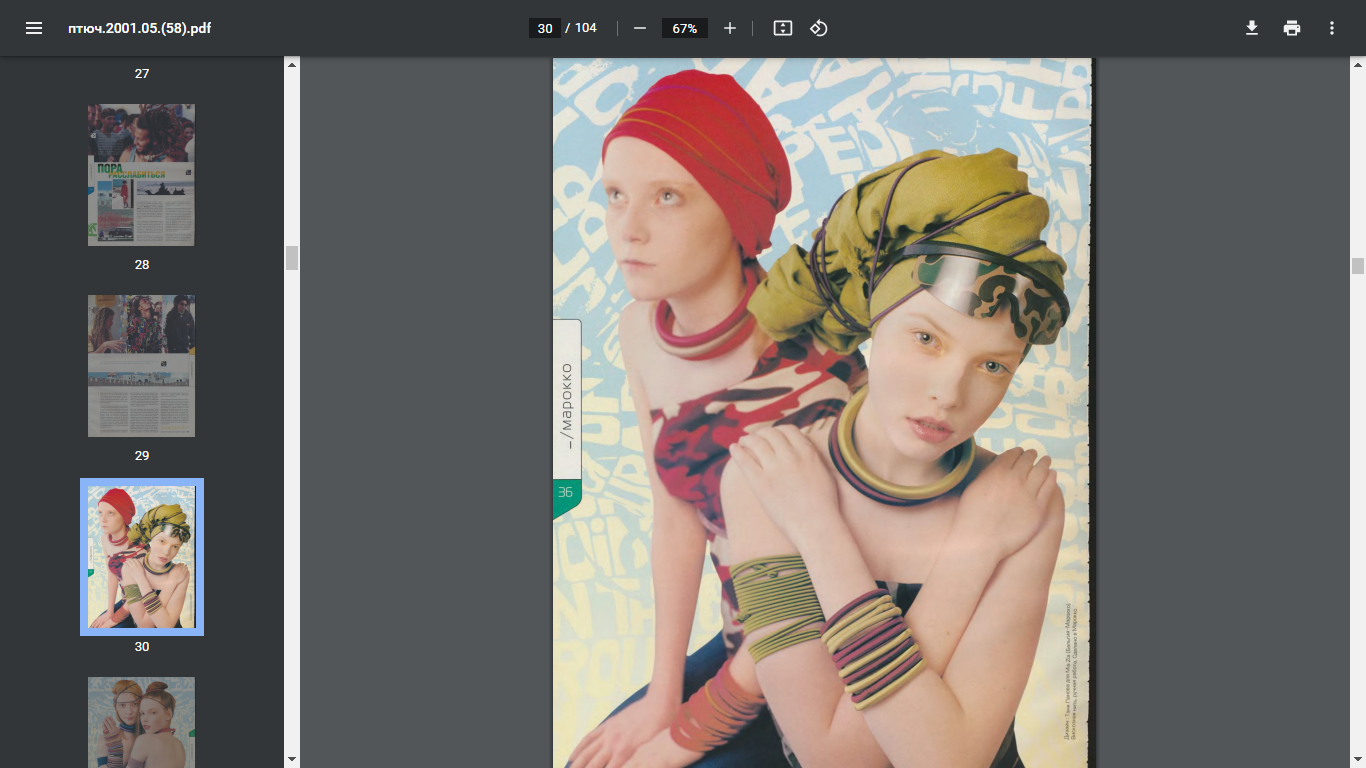The height and width of the screenshot is (768, 1366).
Task: Open the more actions menu
Action: (1332, 28)
